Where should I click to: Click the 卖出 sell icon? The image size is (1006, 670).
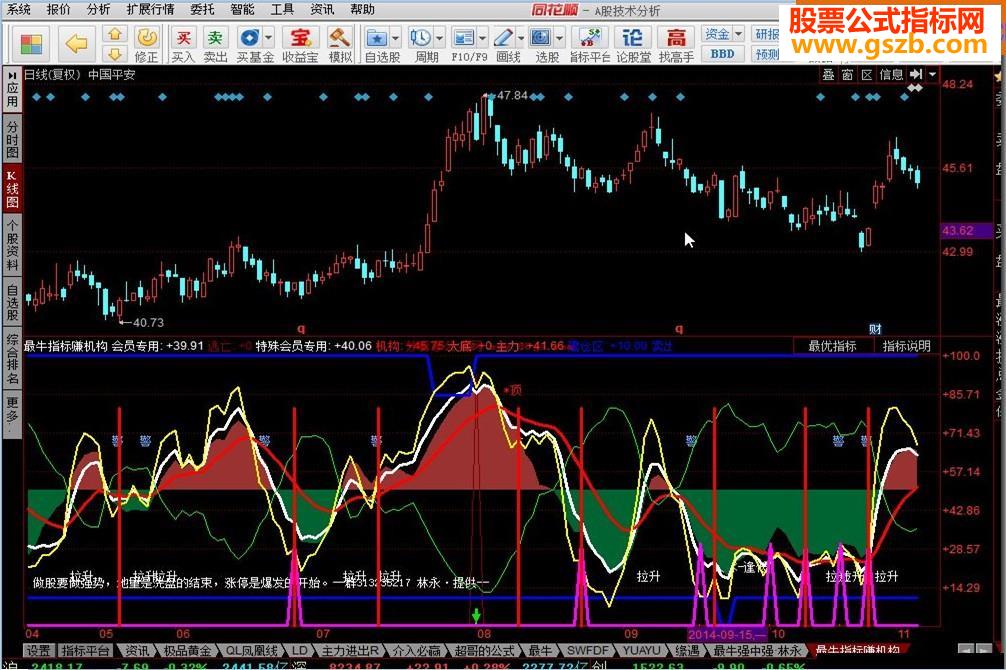point(215,45)
